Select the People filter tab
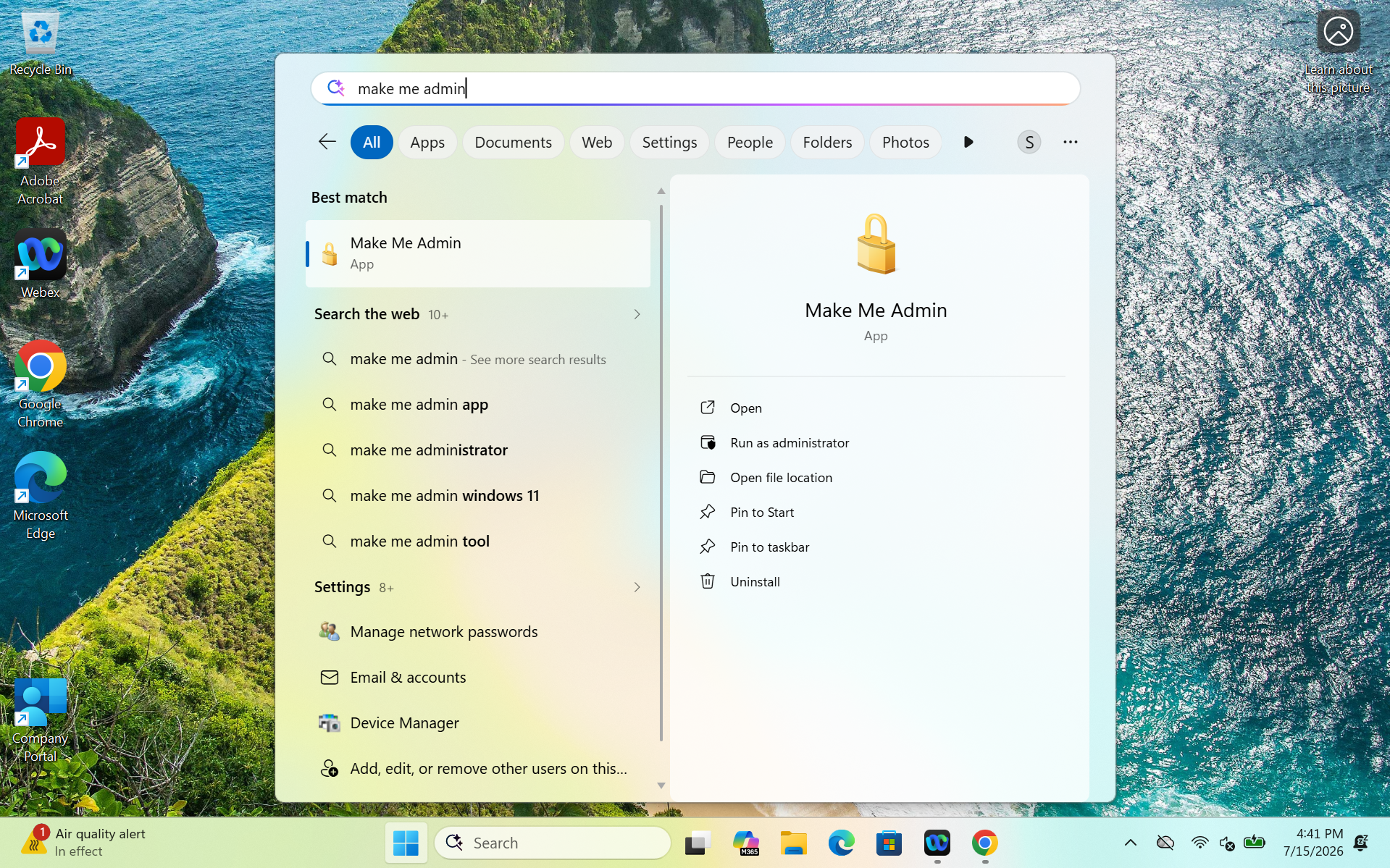The width and height of the screenshot is (1390, 868). click(750, 142)
